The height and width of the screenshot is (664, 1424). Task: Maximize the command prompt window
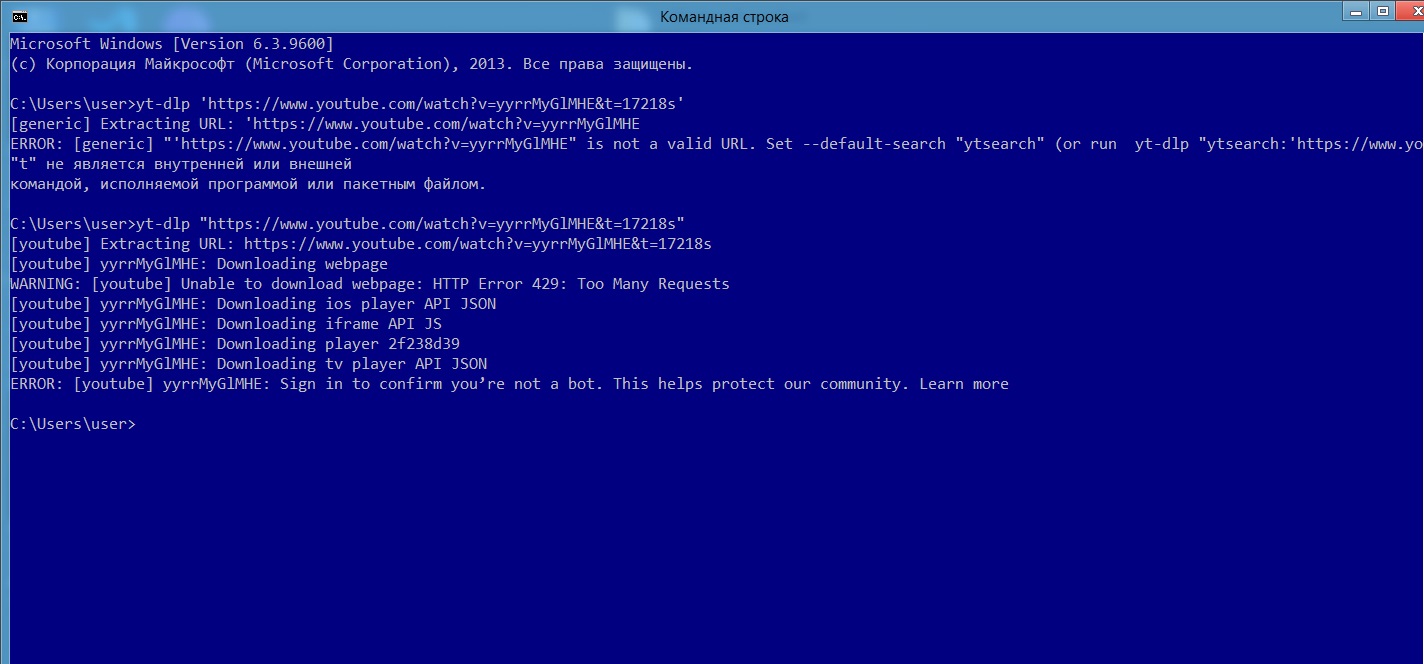point(1384,11)
